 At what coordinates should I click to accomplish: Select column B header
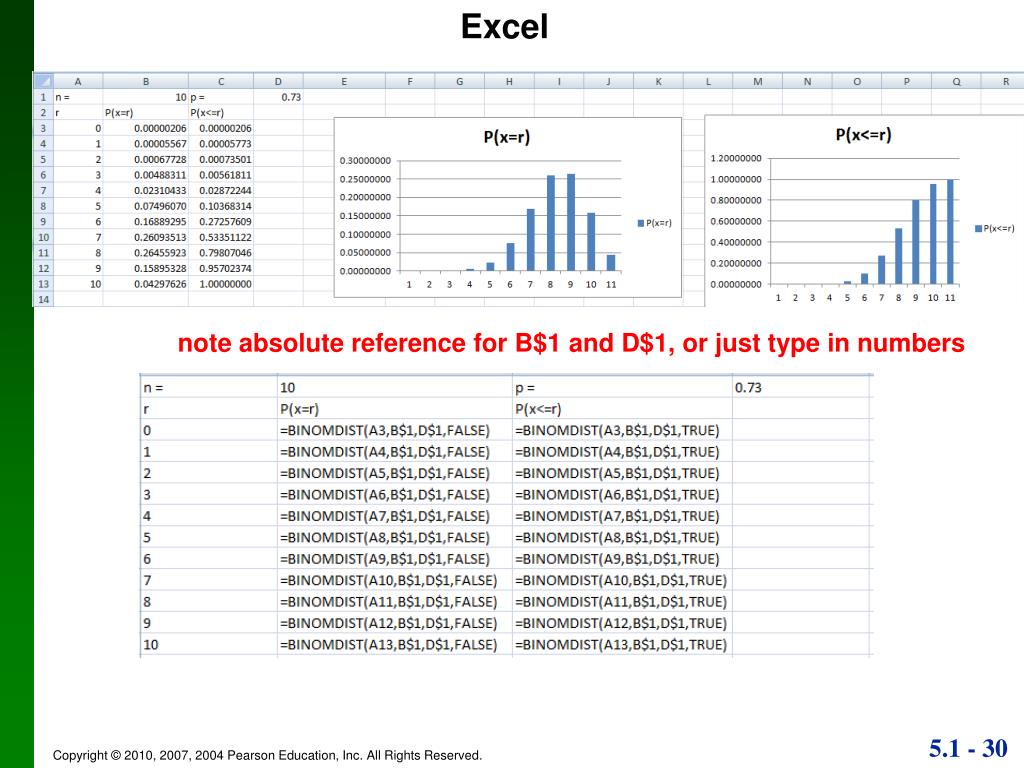click(x=146, y=82)
